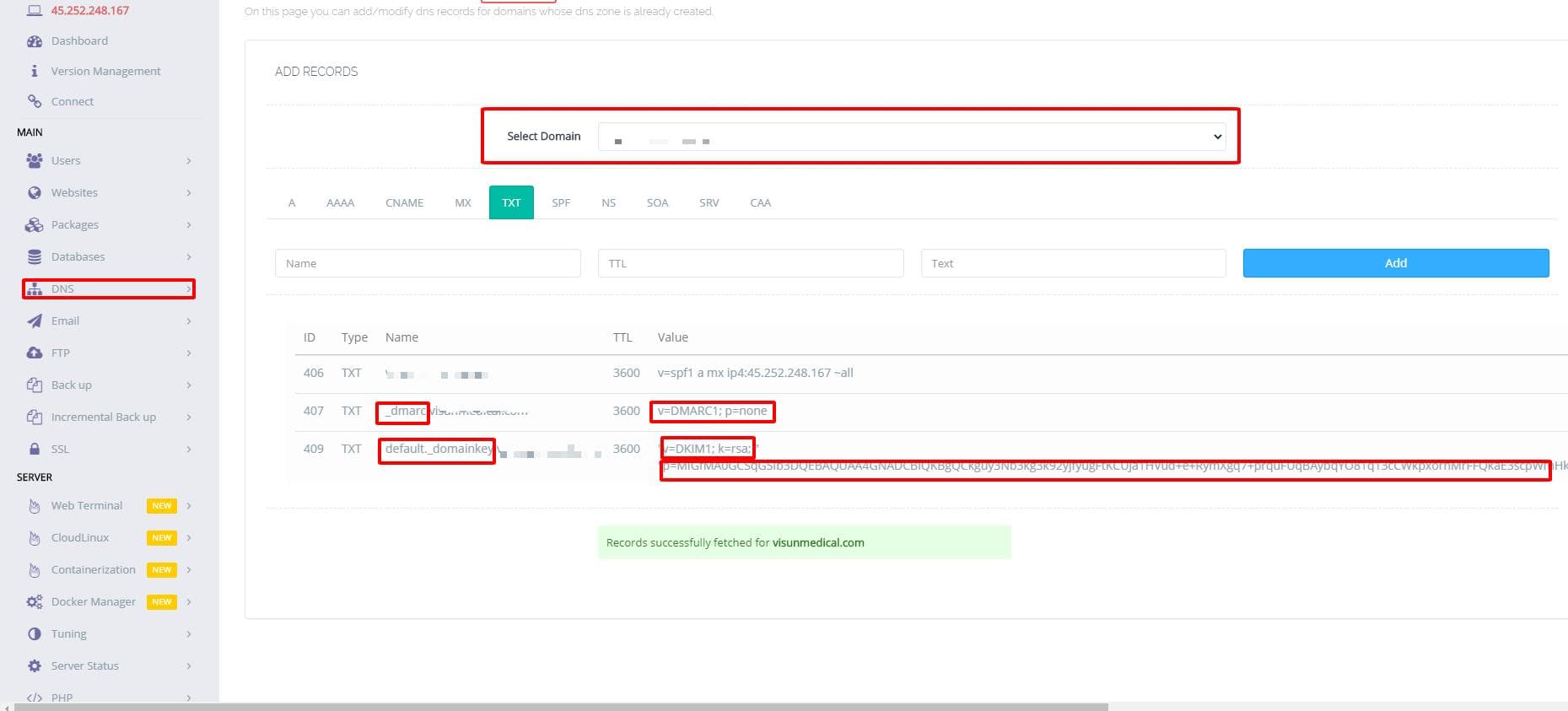The image size is (1568, 711).
Task: Open the Select Domain dropdown
Action: (x=912, y=137)
